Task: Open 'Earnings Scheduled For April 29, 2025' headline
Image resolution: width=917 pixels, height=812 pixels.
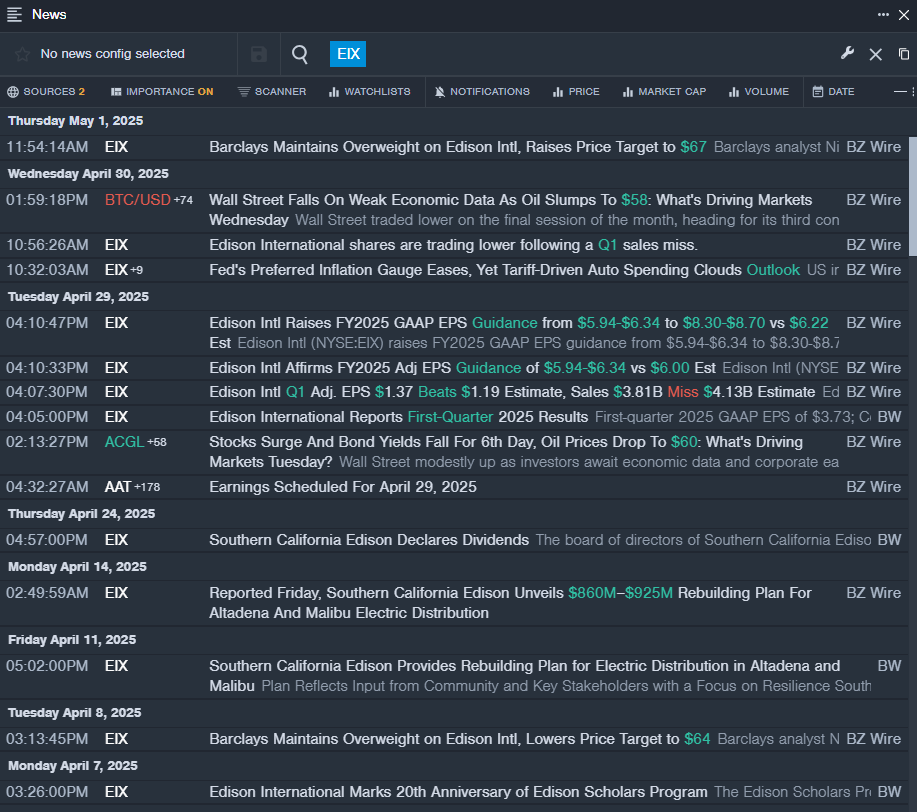Action: point(343,487)
